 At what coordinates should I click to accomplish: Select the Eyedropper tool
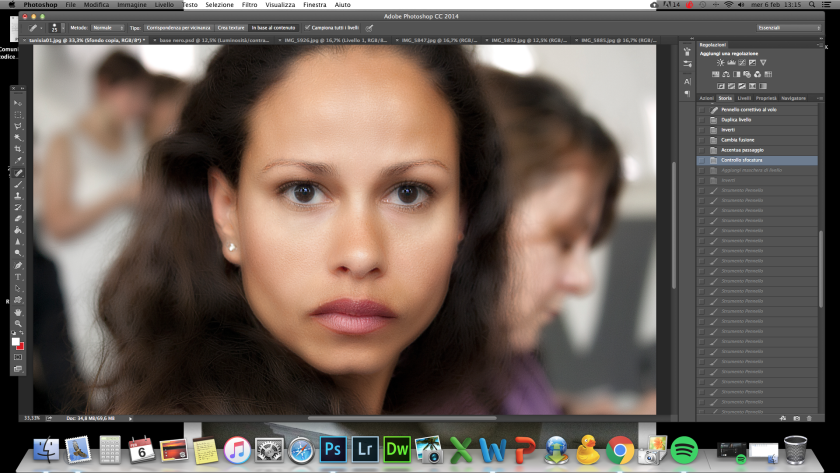click(x=18, y=160)
